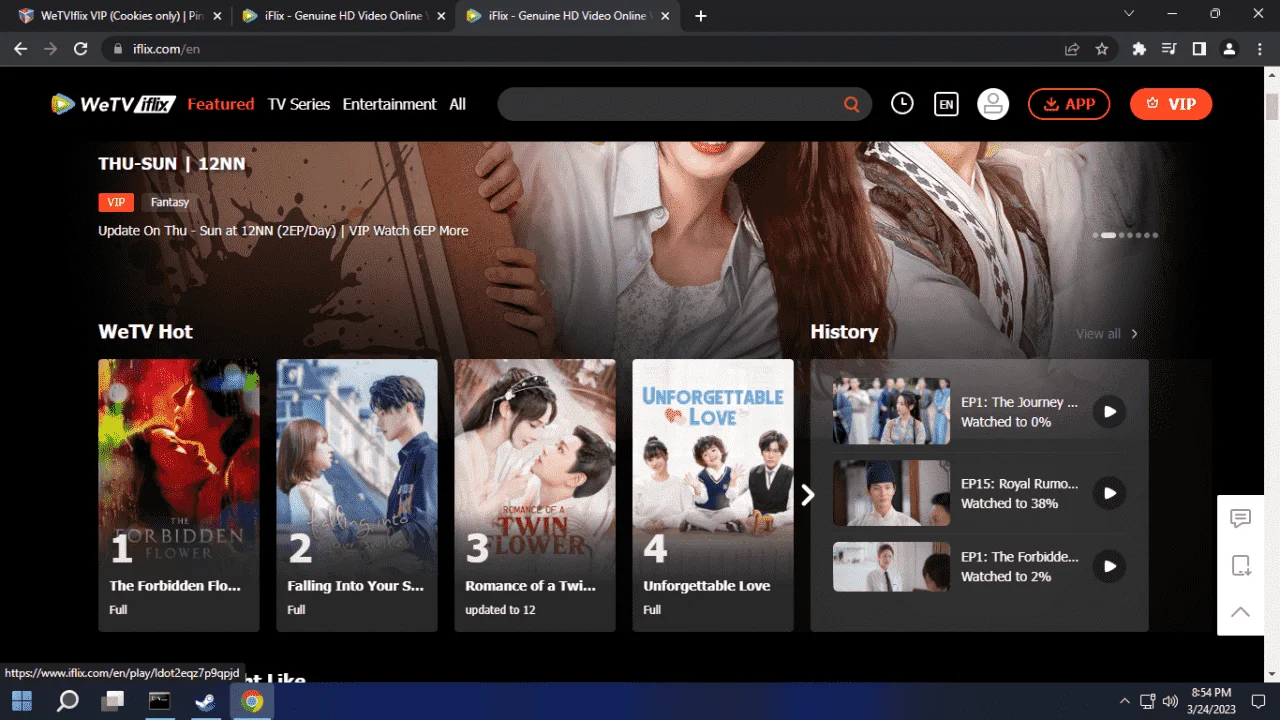Open Falling Into Your Smile poster
The image size is (1280, 720).
tap(357, 464)
